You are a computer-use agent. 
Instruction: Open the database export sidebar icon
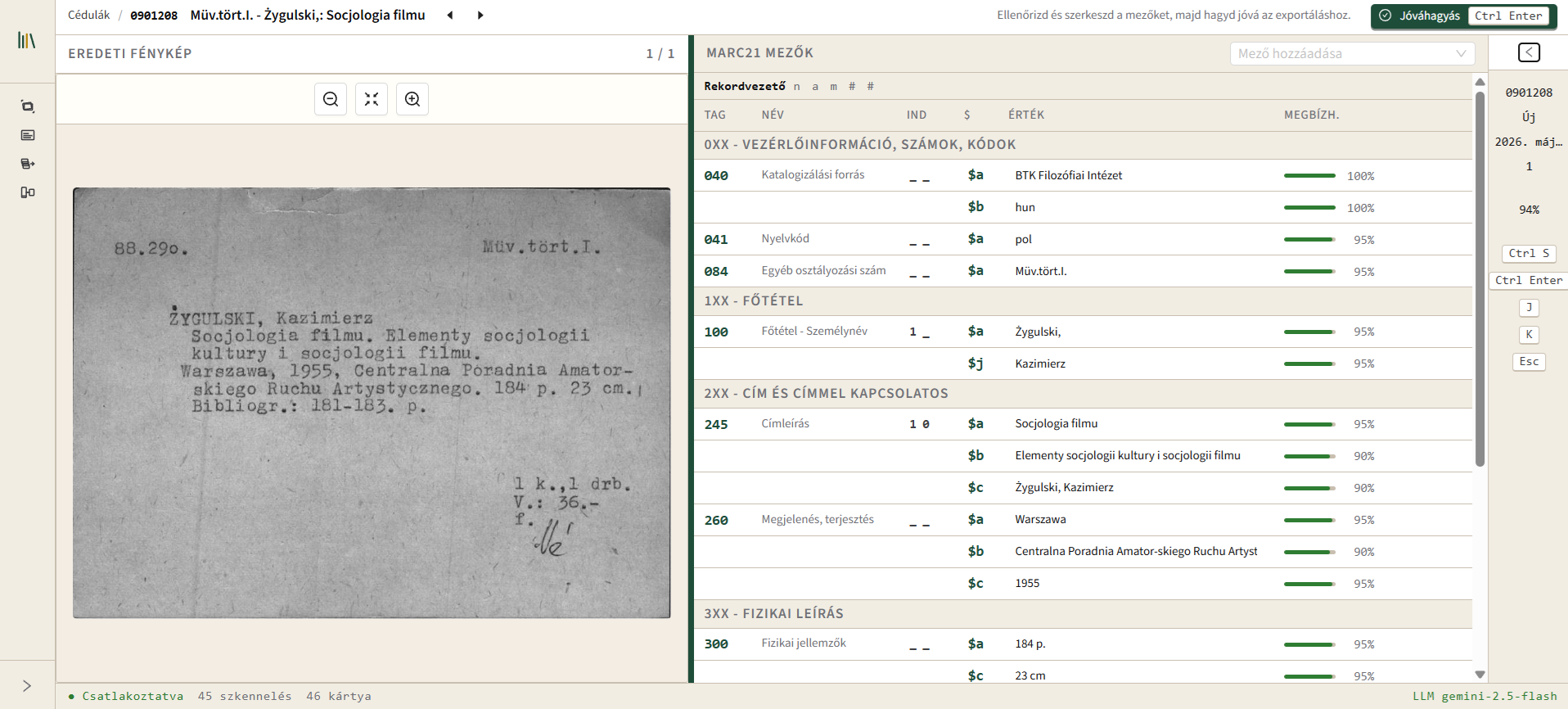tap(28, 164)
